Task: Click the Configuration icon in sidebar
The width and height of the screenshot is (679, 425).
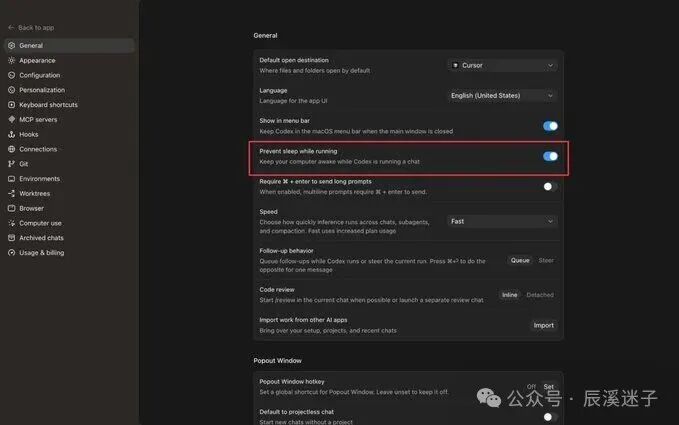Action: coord(12,75)
